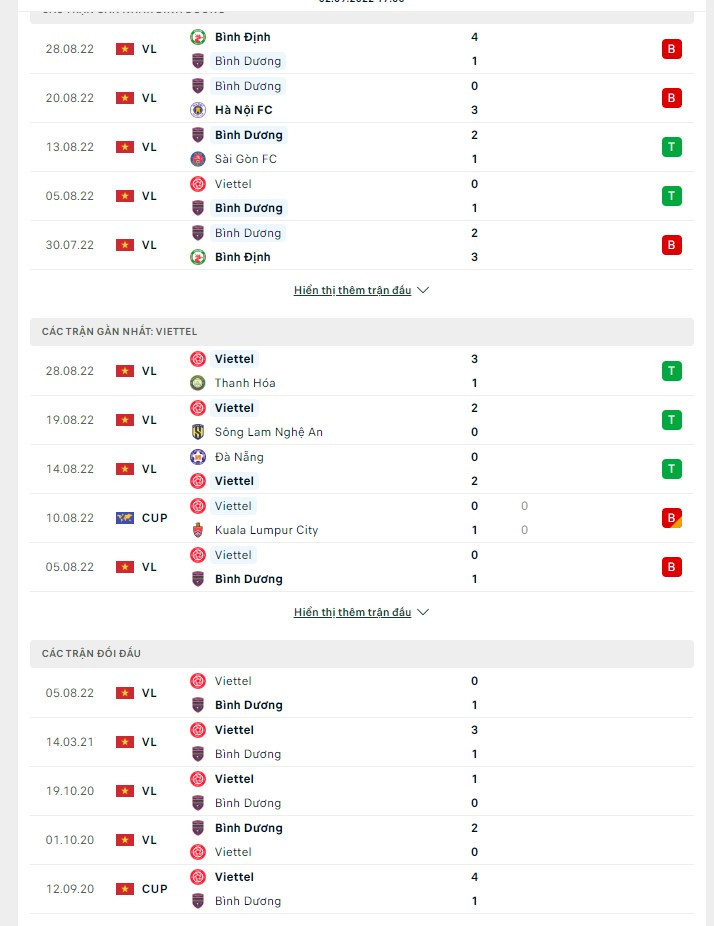Click Sông Lam Nghệ An crest
The width and height of the screenshot is (714, 926).
198,432
